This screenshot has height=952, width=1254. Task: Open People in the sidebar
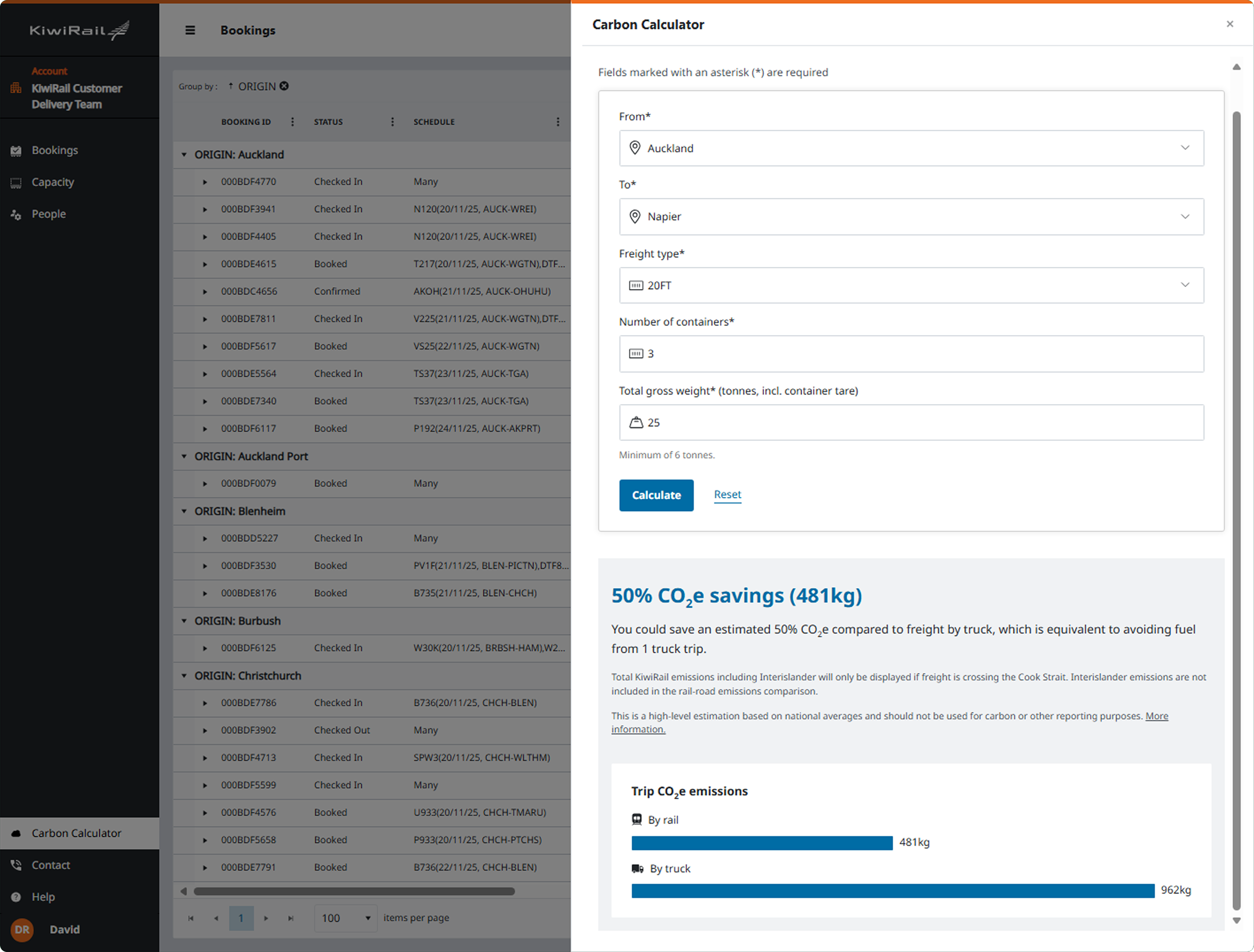49,214
